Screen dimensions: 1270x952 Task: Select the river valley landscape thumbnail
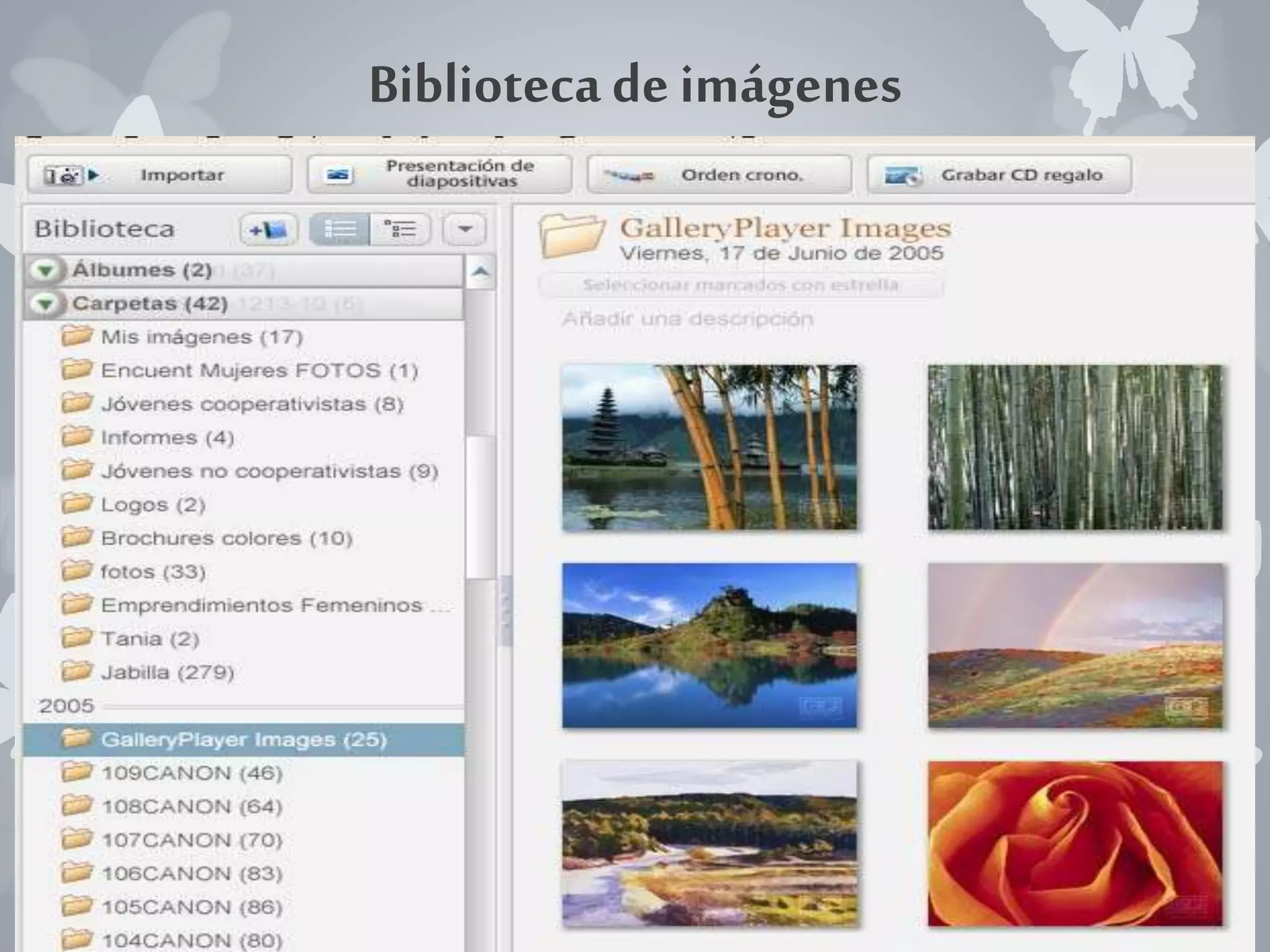709,844
